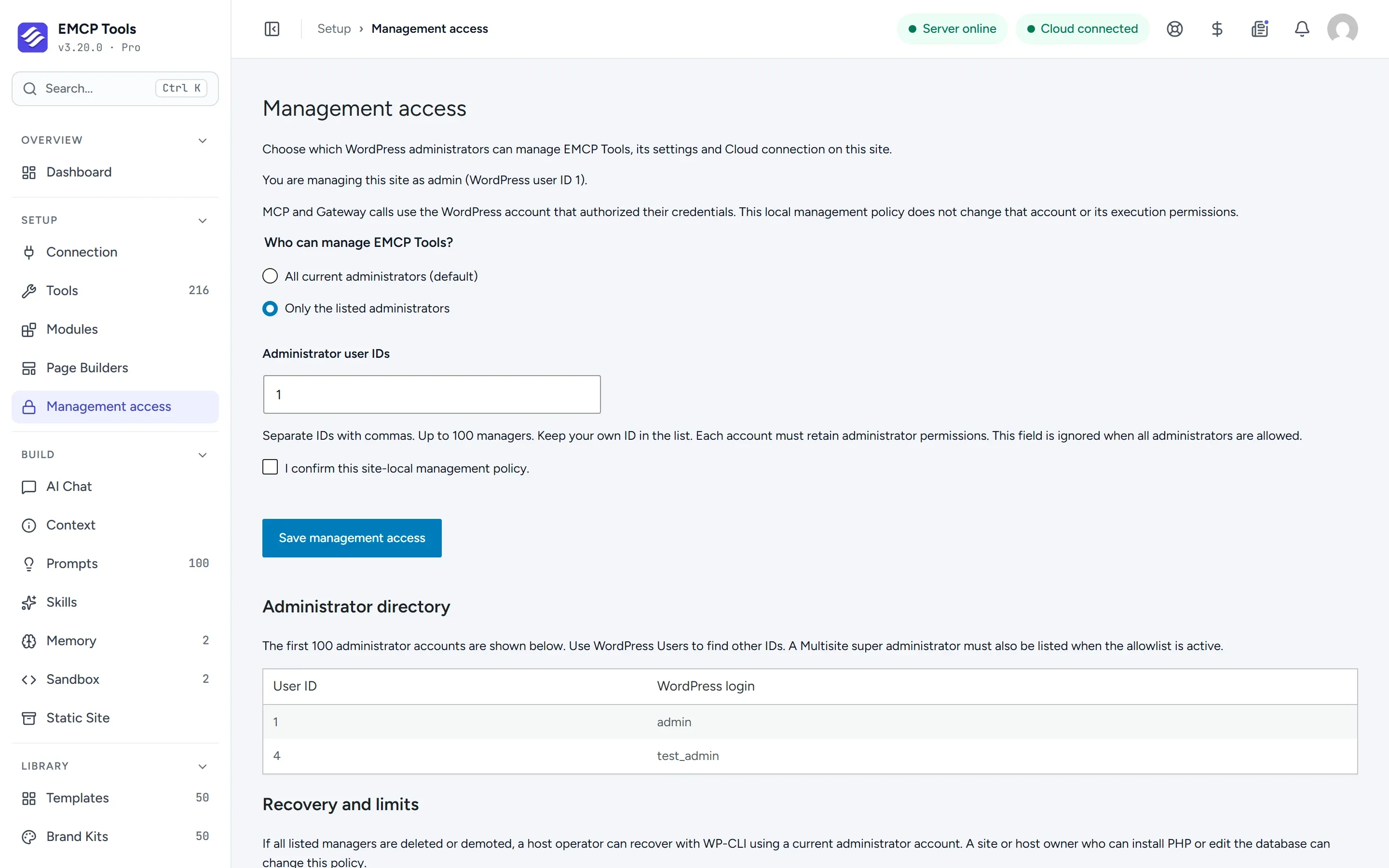Click the Brand Kits palette icon
1389x868 pixels.
tap(29, 837)
